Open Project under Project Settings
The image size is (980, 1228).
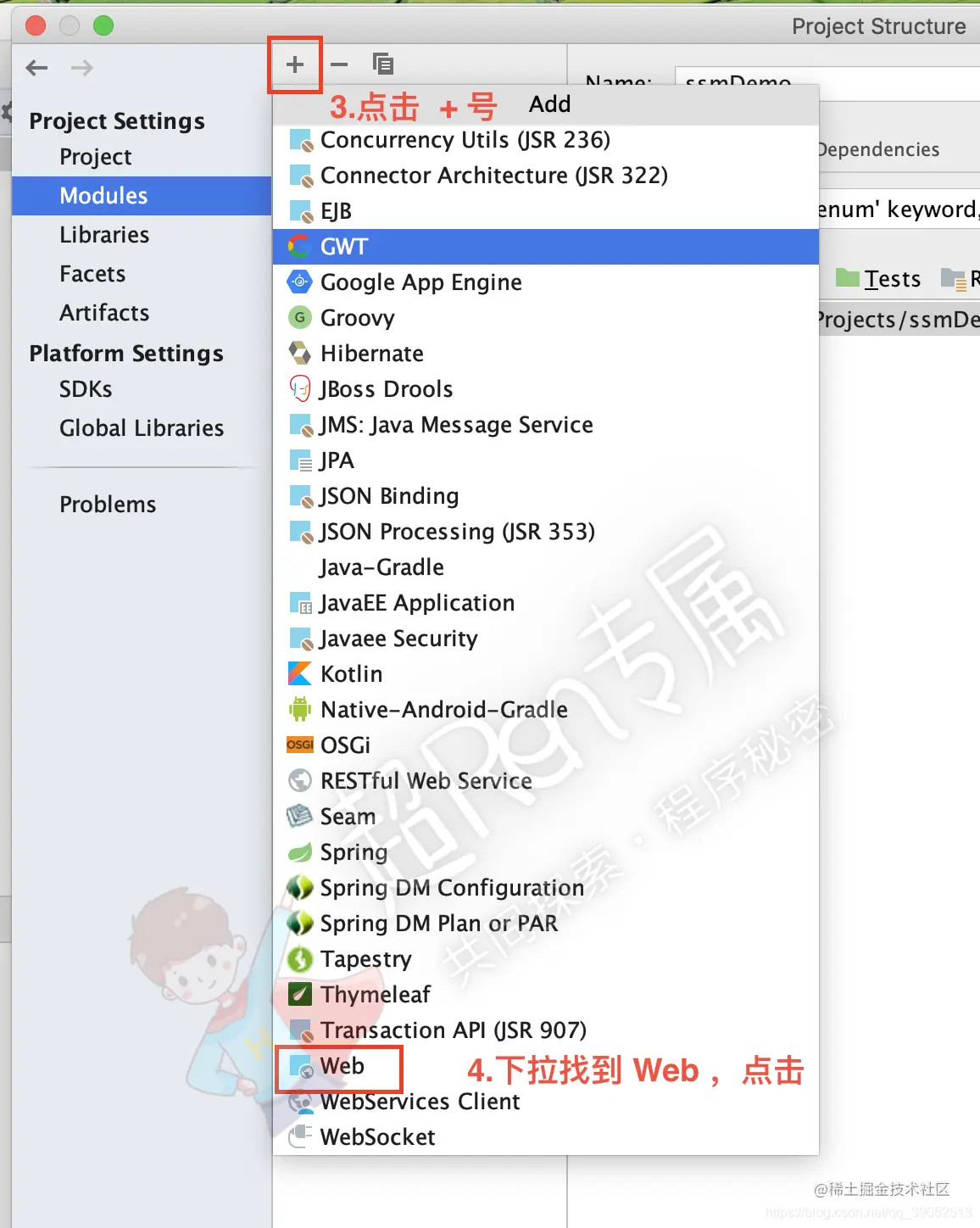click(x=96, y=157)
